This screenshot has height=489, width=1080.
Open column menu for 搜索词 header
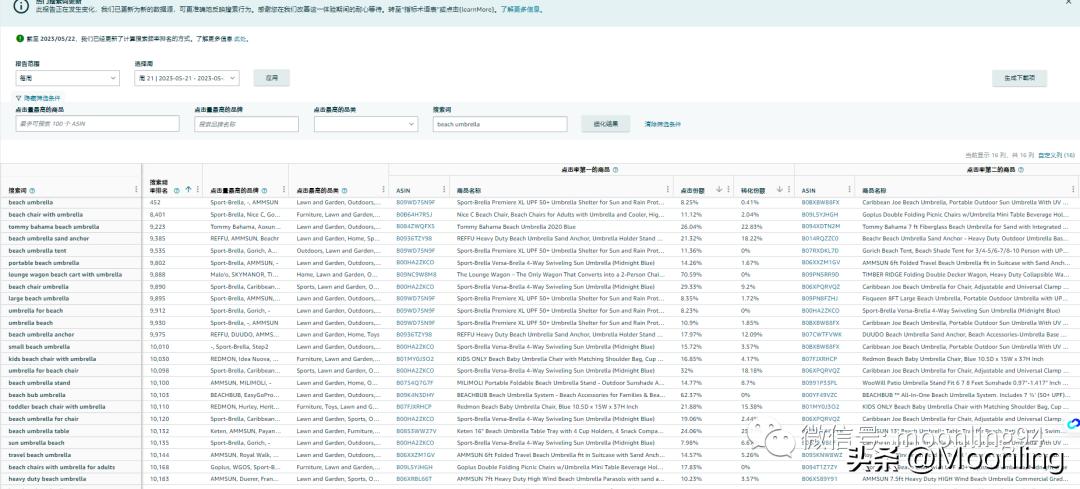[x=136, y=190]
